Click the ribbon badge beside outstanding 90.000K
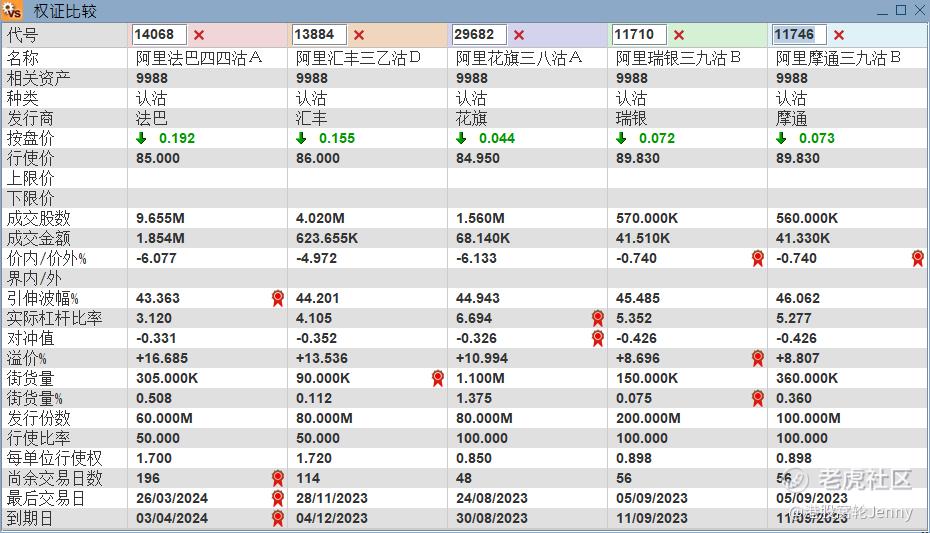This screenshot has width=930, height=533. [438, 378]
